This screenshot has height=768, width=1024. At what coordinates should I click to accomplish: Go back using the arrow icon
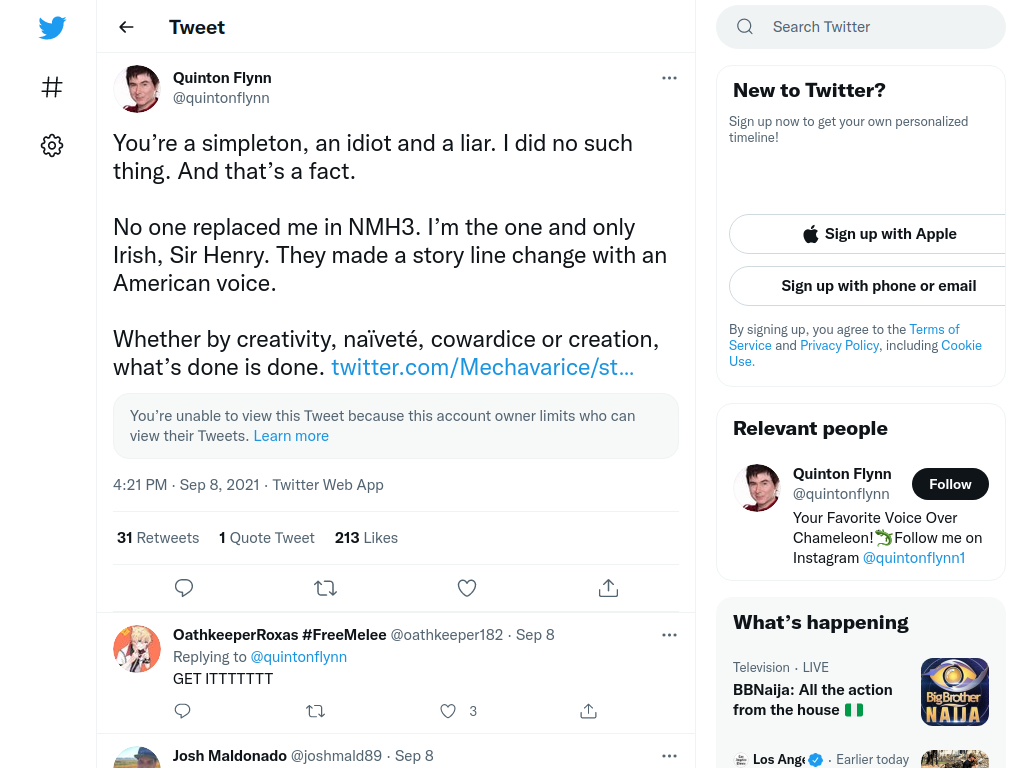(126, 27)
